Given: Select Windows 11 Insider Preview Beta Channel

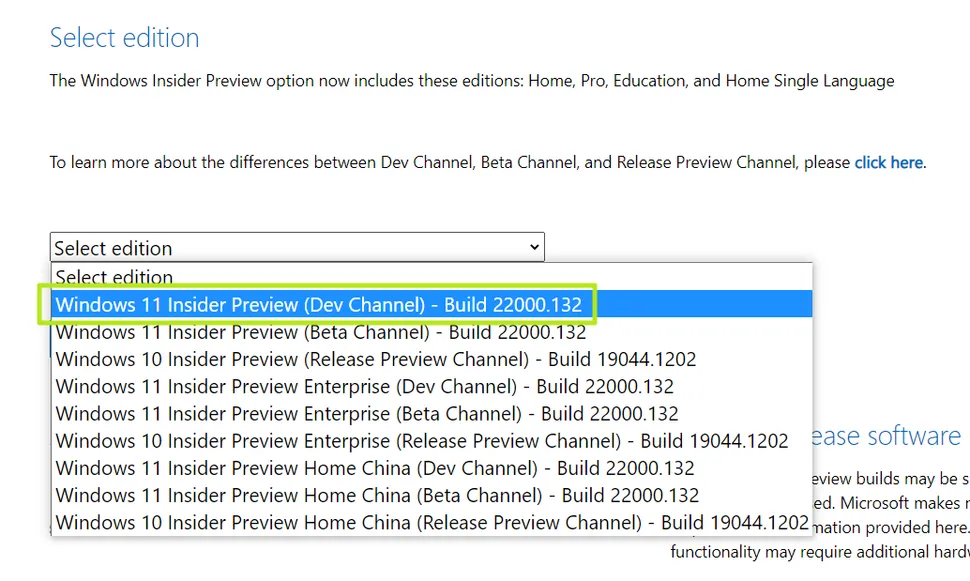Looking at the screenshot, I should coord(431,332).
